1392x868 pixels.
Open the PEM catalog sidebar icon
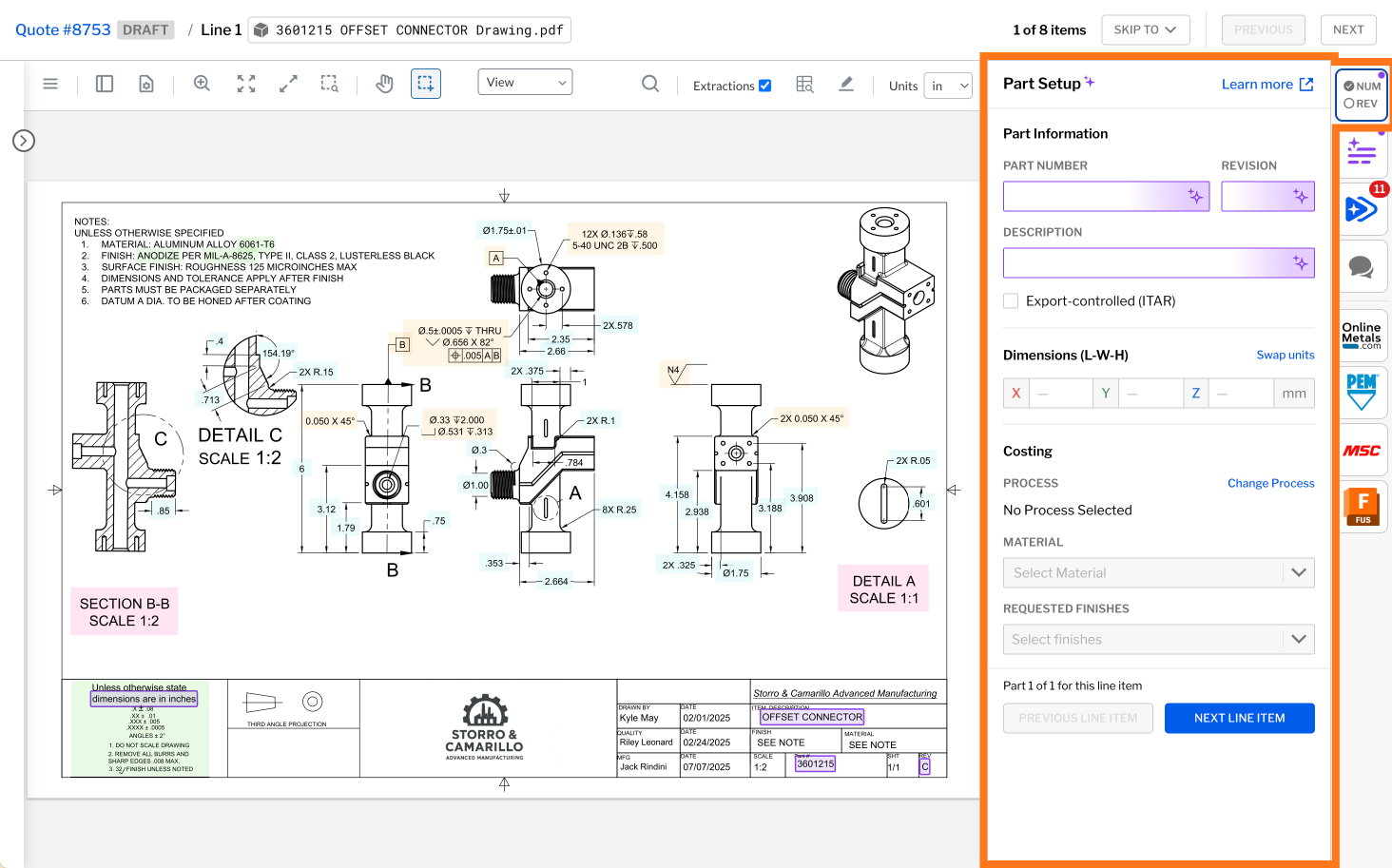(1362, 392)
